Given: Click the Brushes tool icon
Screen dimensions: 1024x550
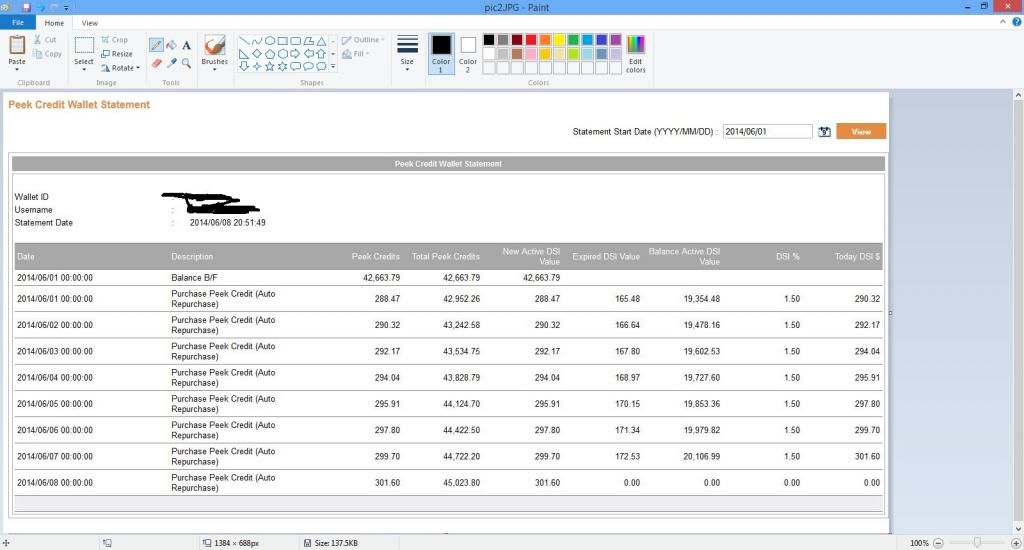Looking at the screenshot, I should [x=214, y=45].
